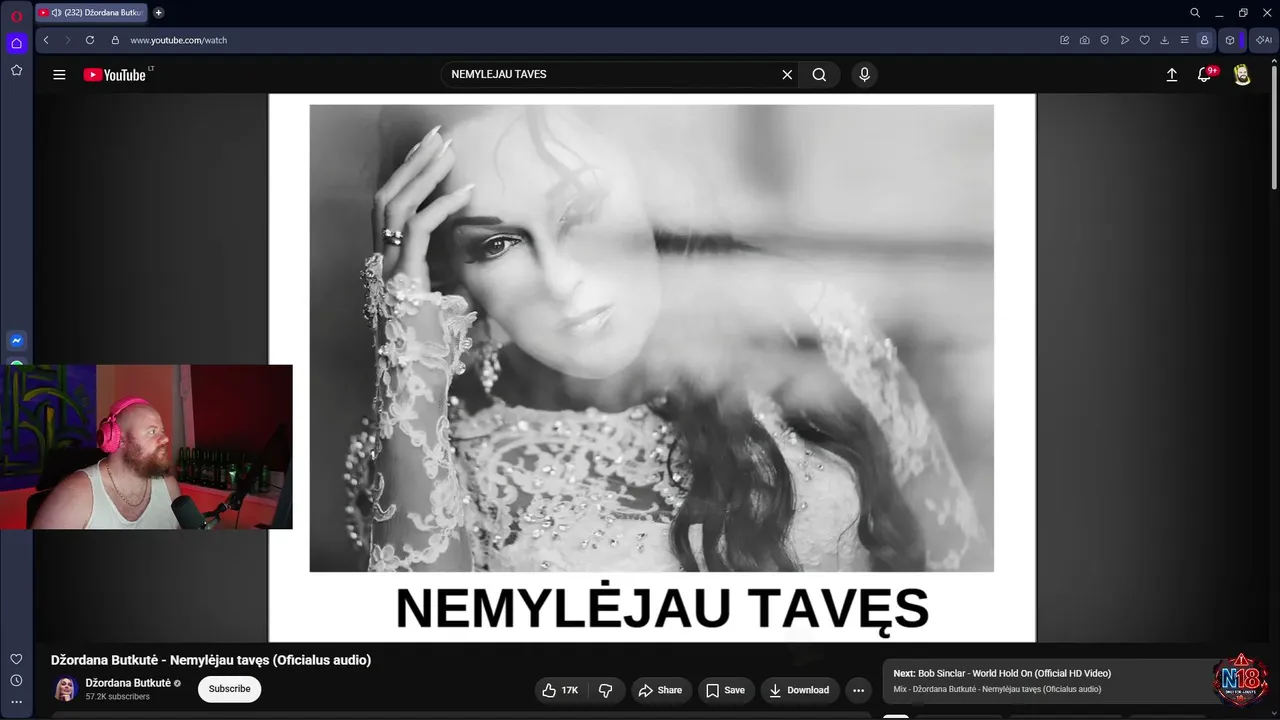Screen dimensions: 1280x720
Task: Like the video with 17K likes
Action: pyautogui.click(x=560, y=690)
